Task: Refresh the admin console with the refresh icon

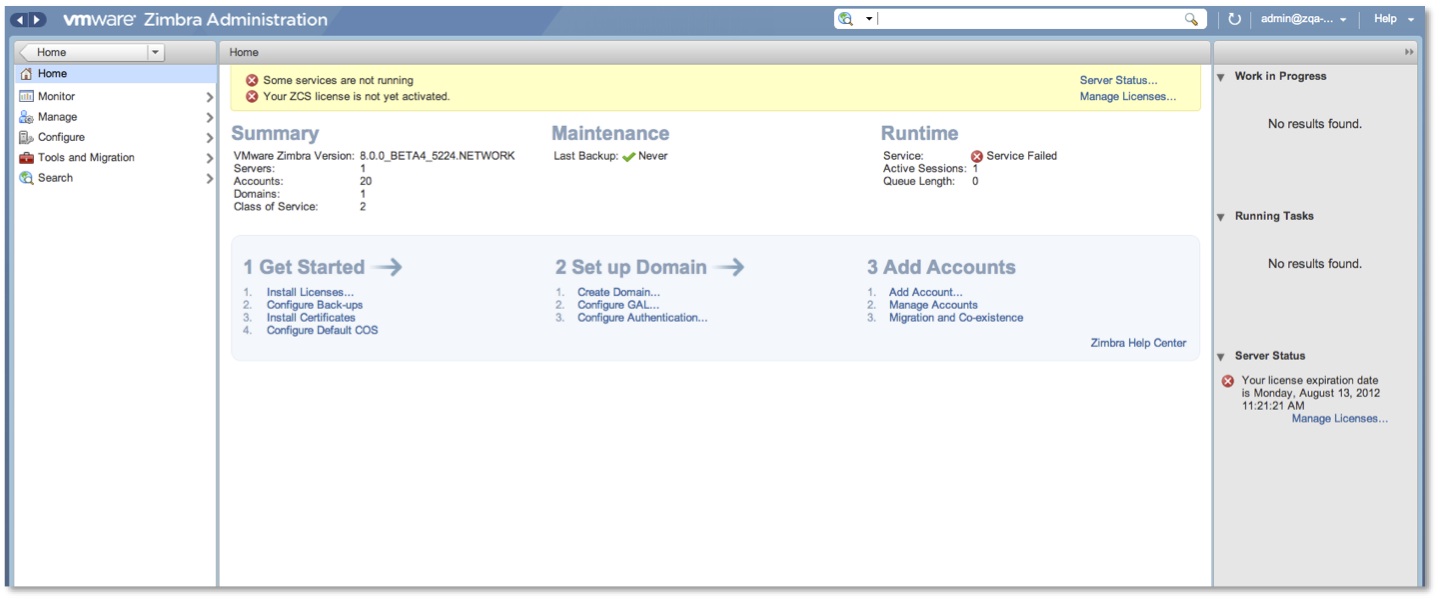Action: pyautogui.click(x=1234, y=19)
